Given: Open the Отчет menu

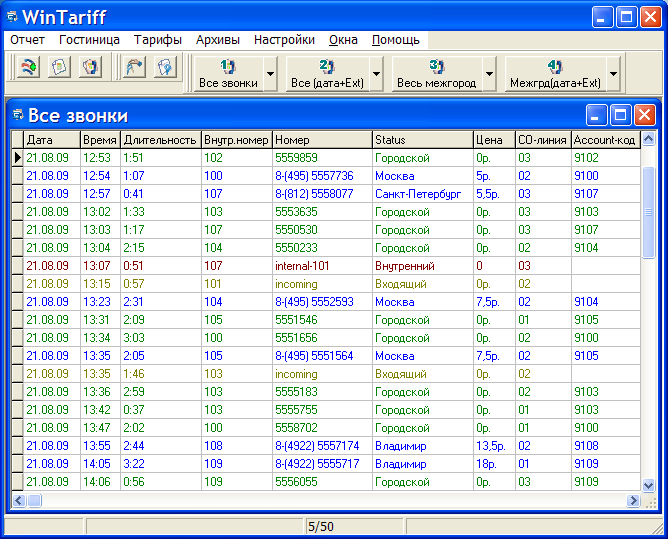Looking at the screenshot, I should [x=28, y=40].
